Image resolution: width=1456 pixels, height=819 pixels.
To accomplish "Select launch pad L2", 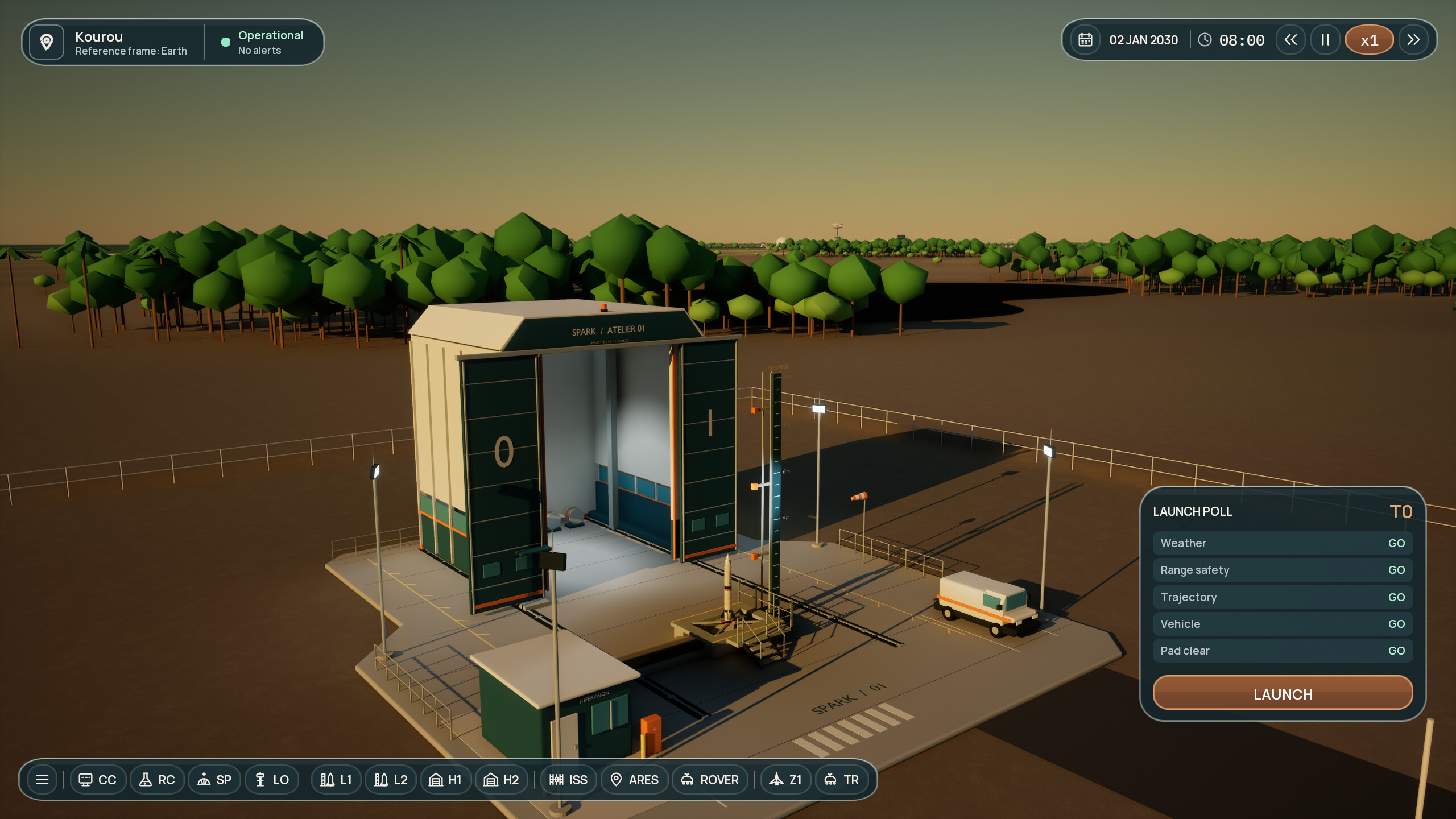I will point(391,779).
